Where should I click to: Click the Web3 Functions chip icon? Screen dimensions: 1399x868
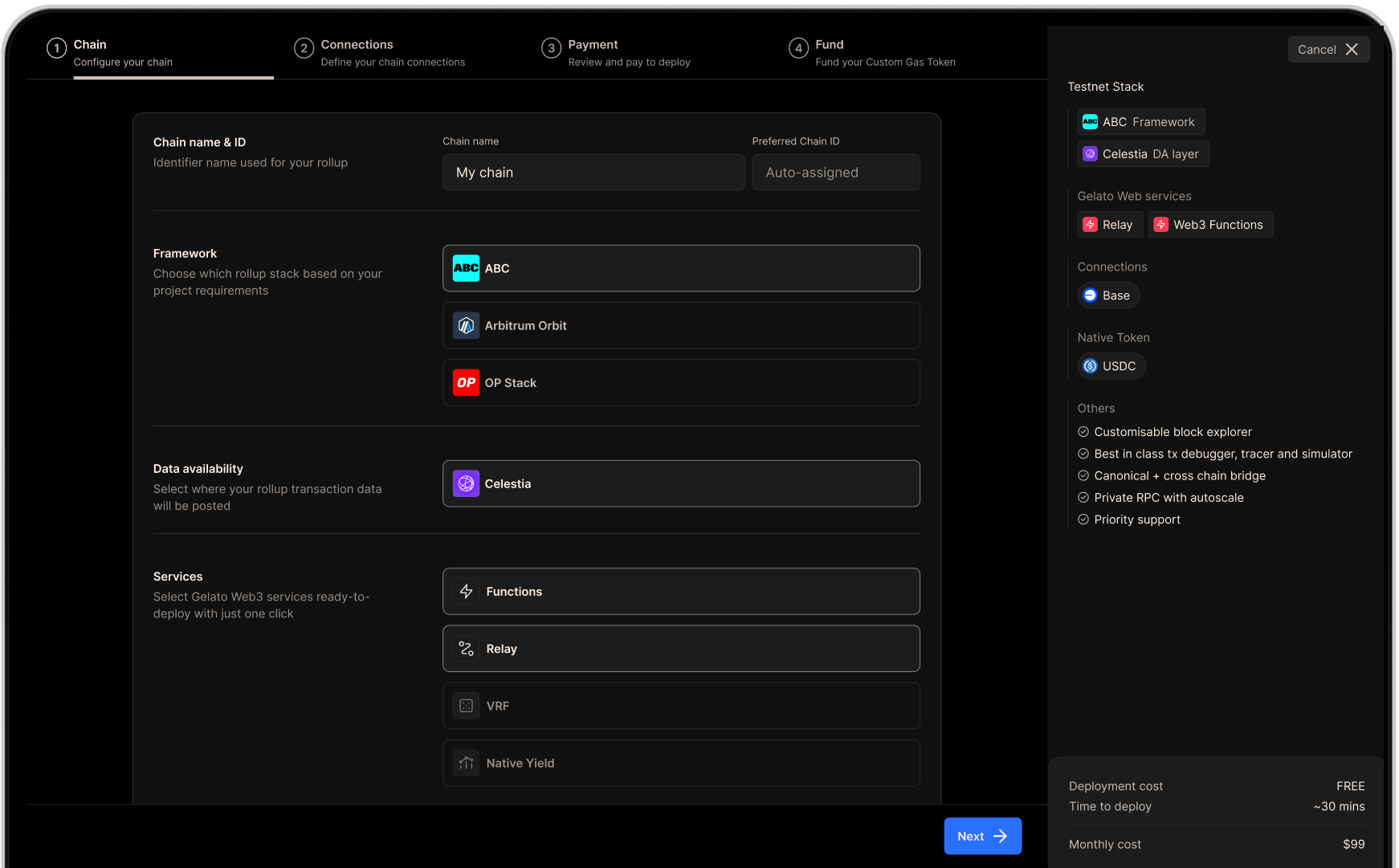point(1160,225)
